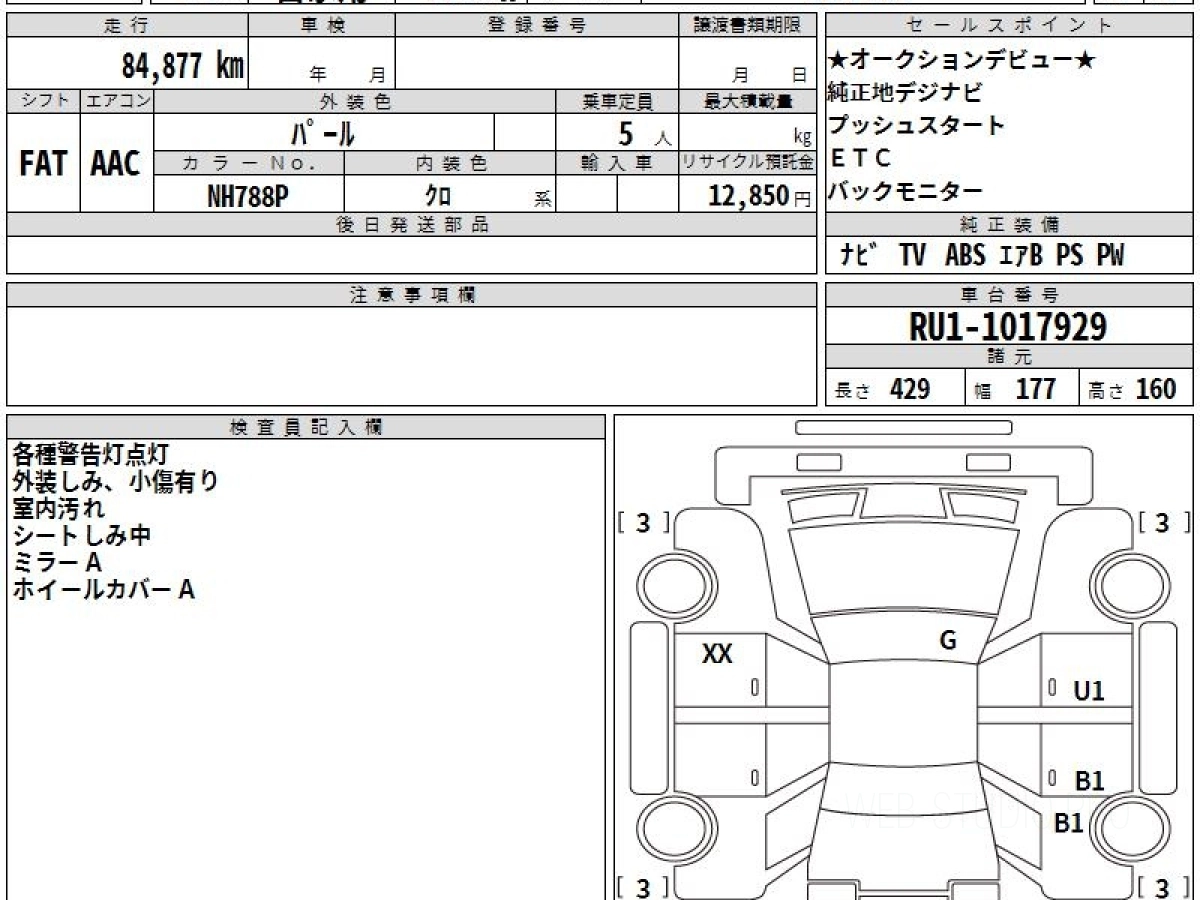The height and width of the screenshot is (900, 1200).
Task: Click the length value 429
Action: click(x=910, y=389)
